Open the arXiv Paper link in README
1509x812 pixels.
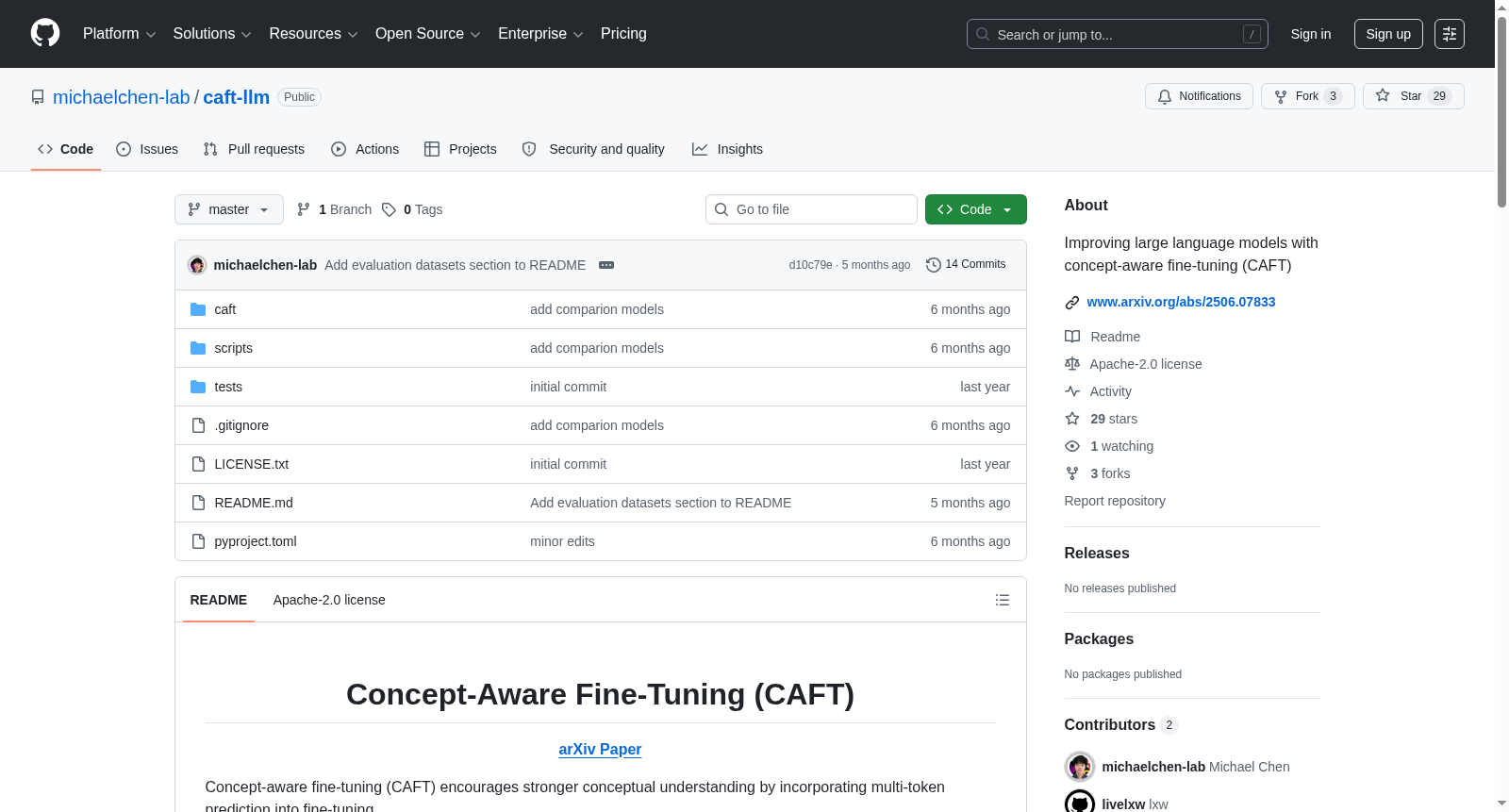click(x=600, y=749)
